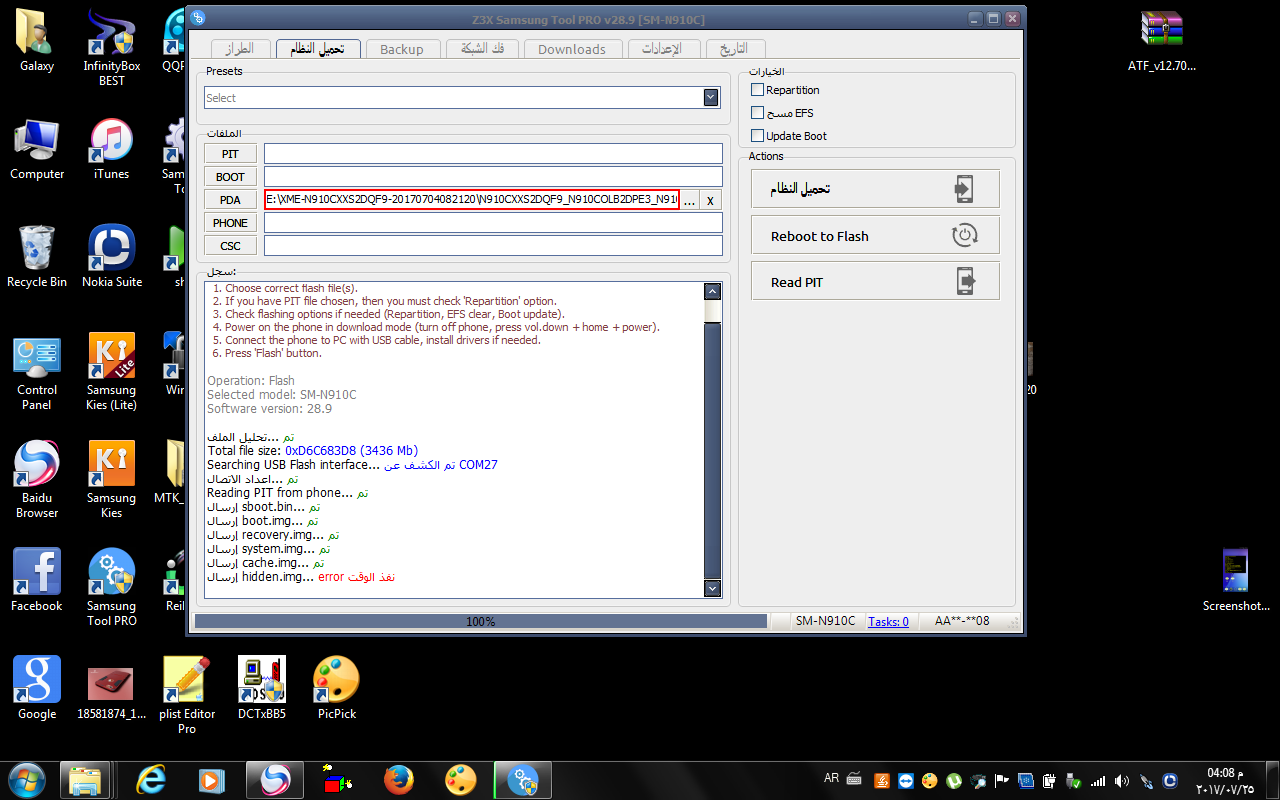Image resolution: width=1280 pixels, height=800 pixels.
Task: Open Firefox from the taskbar
Action: [399, 779]
